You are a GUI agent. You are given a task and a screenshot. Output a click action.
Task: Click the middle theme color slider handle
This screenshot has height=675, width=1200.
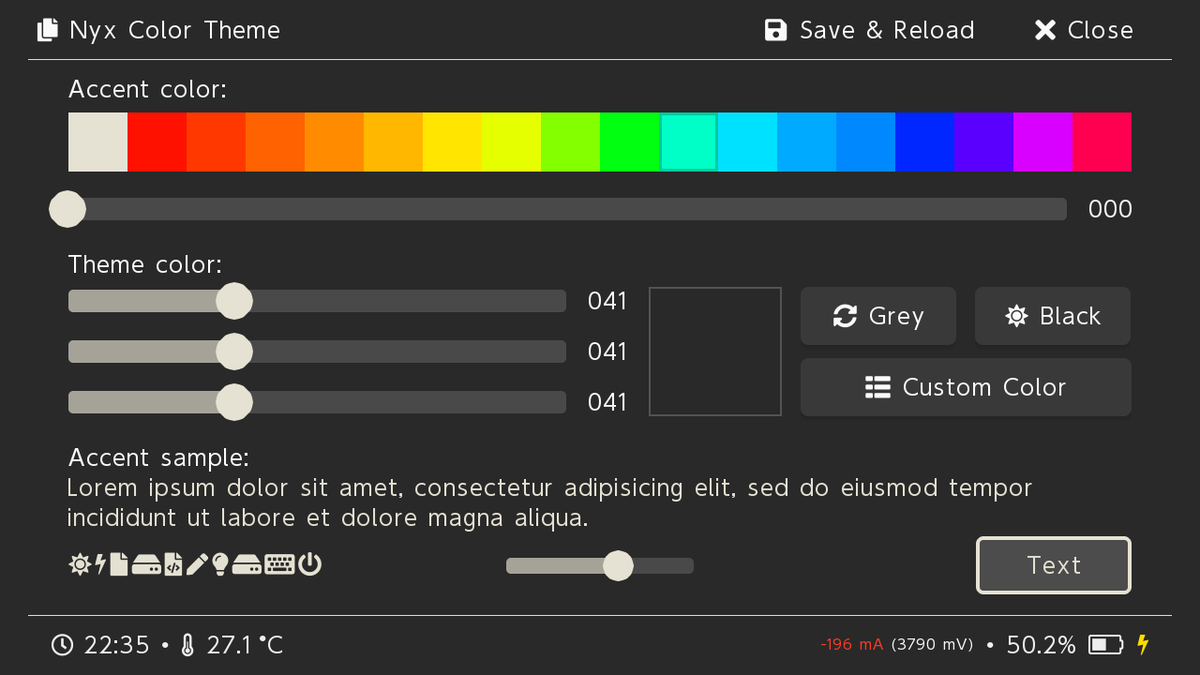coord(234,351)
